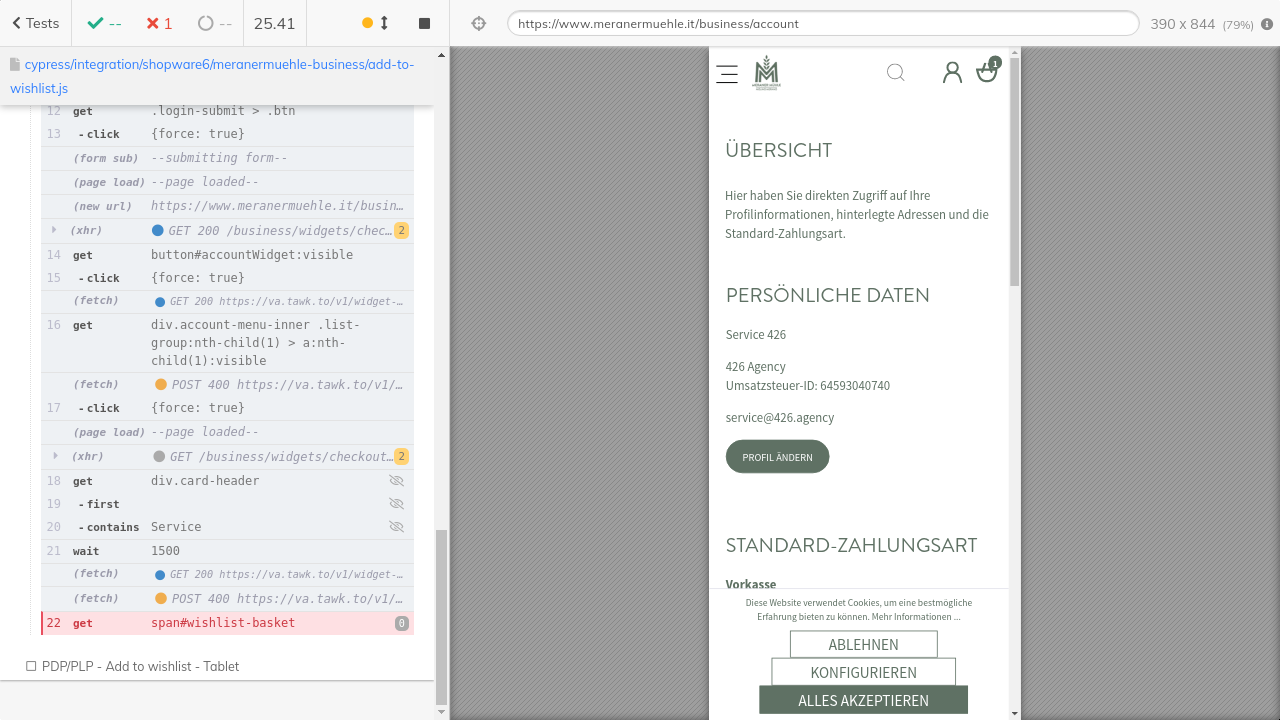Viewport: 1280px width, 720px height.
Task: Click hidden-eye icon on div.card-header row
Action: coord(396,481)
